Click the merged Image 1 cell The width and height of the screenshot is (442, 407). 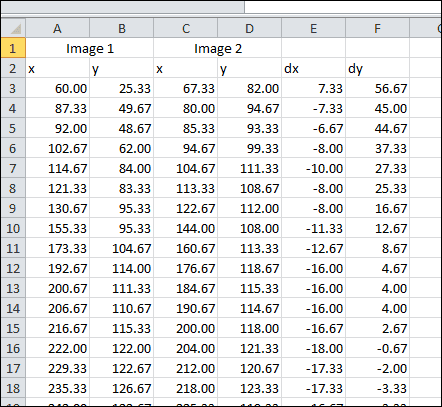(90, 48)
